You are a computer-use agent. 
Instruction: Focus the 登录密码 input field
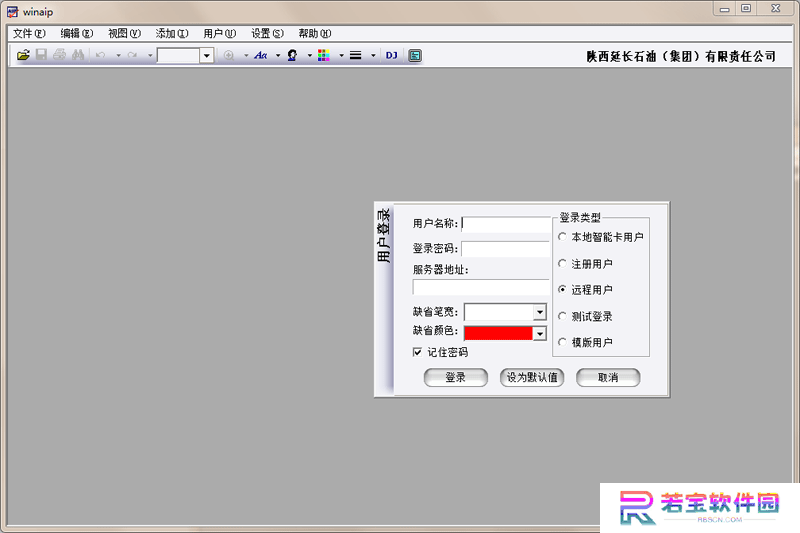[x=506, y=249]
